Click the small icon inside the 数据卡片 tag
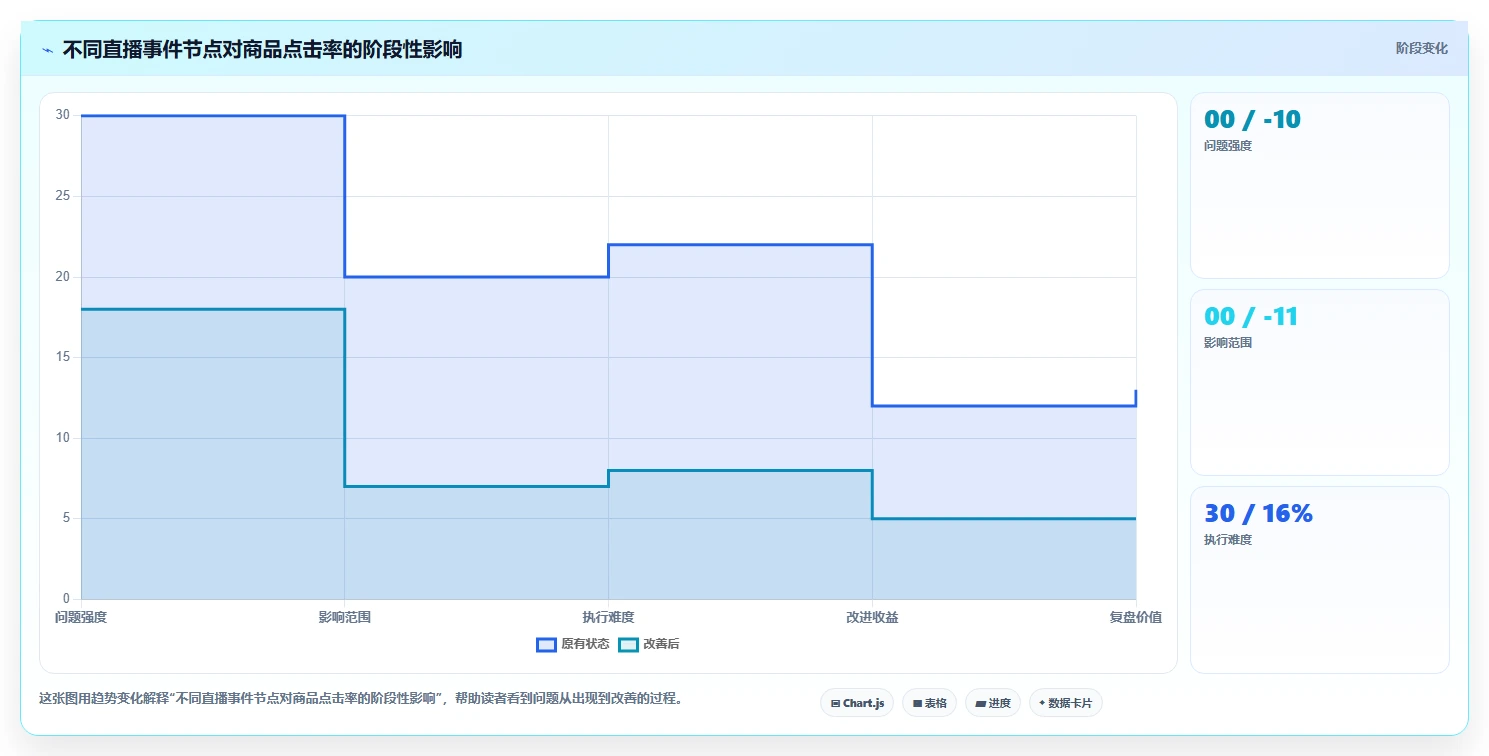Screen dimensions: 1489x756 [x=1042, y=703]
